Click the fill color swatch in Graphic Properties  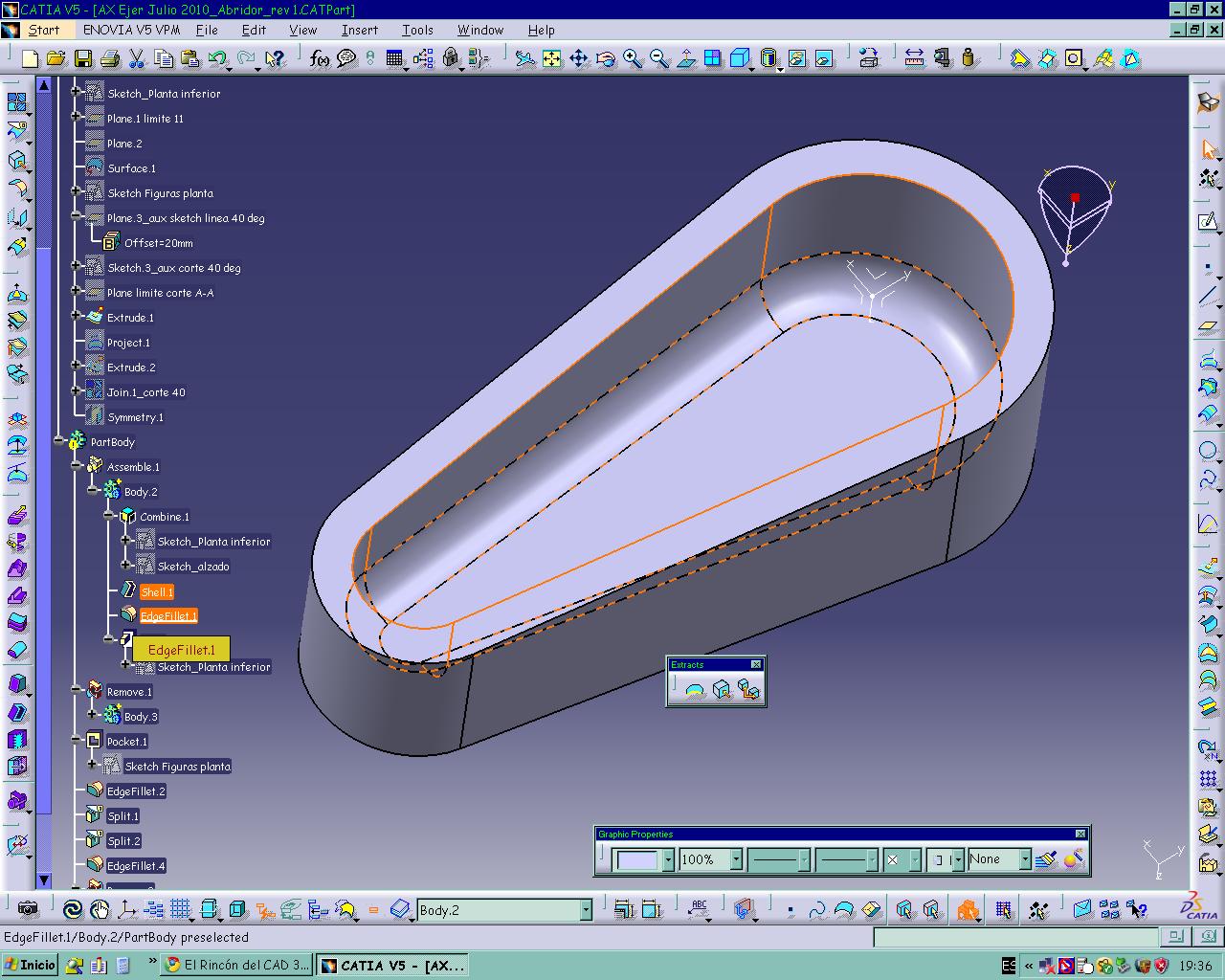[637, 859]
